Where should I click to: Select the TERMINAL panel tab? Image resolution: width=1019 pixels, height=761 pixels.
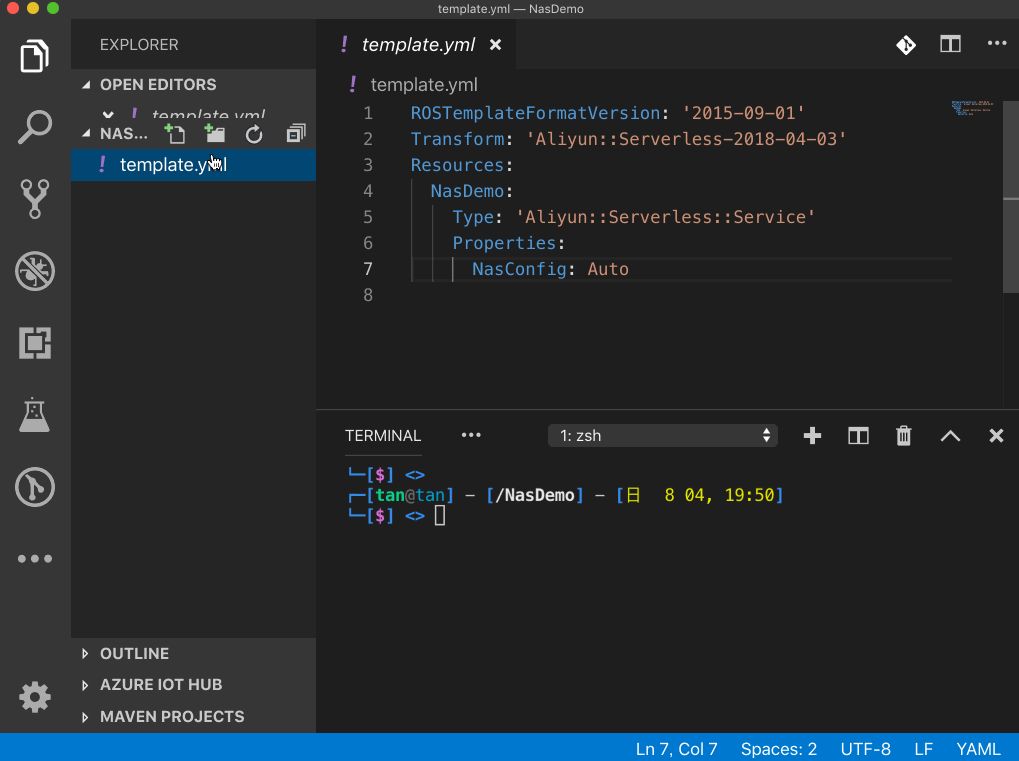(383, 435)
